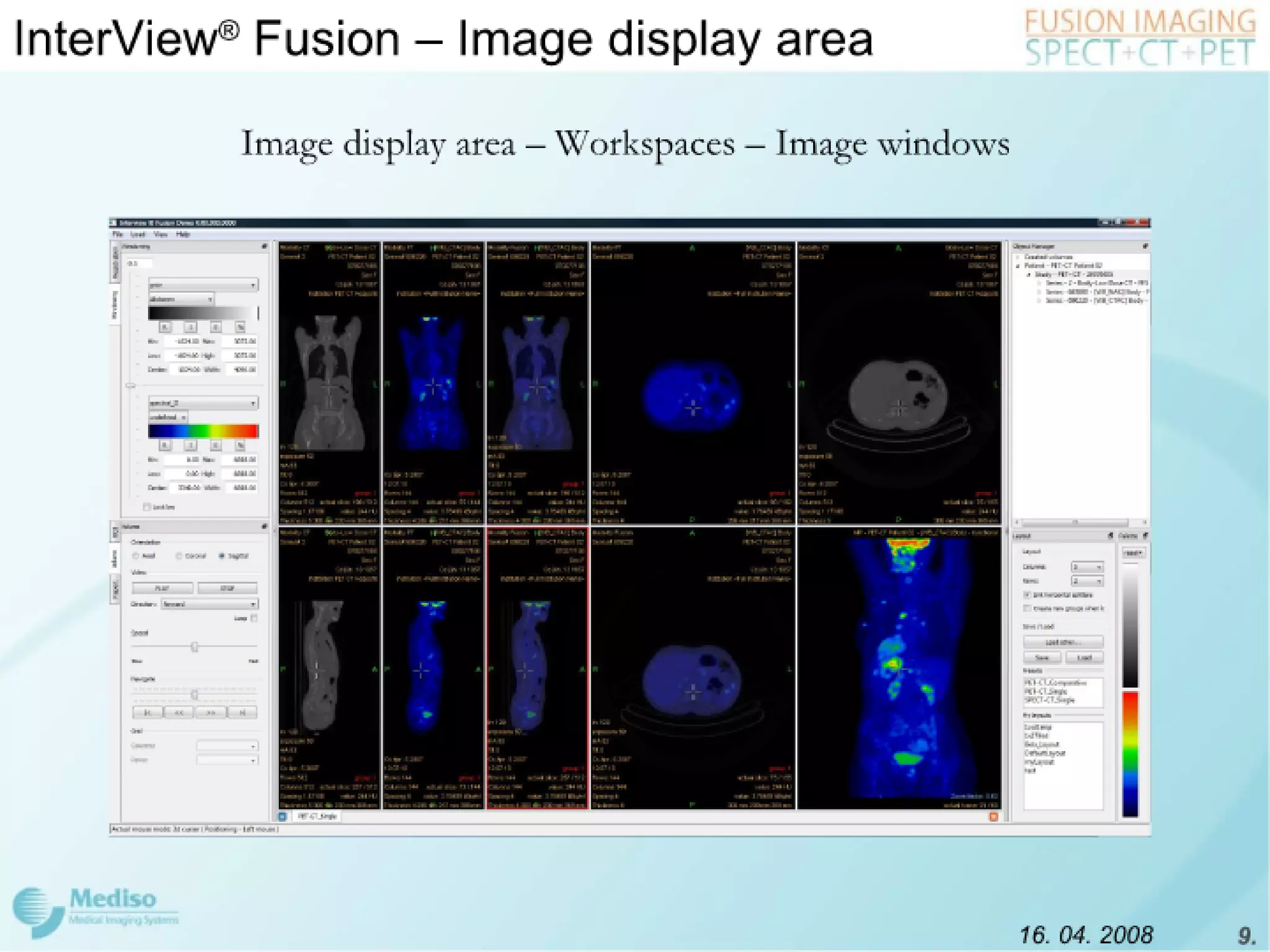Select the Body-Low Dose CT series
1270x952 pixels.
1096,283
